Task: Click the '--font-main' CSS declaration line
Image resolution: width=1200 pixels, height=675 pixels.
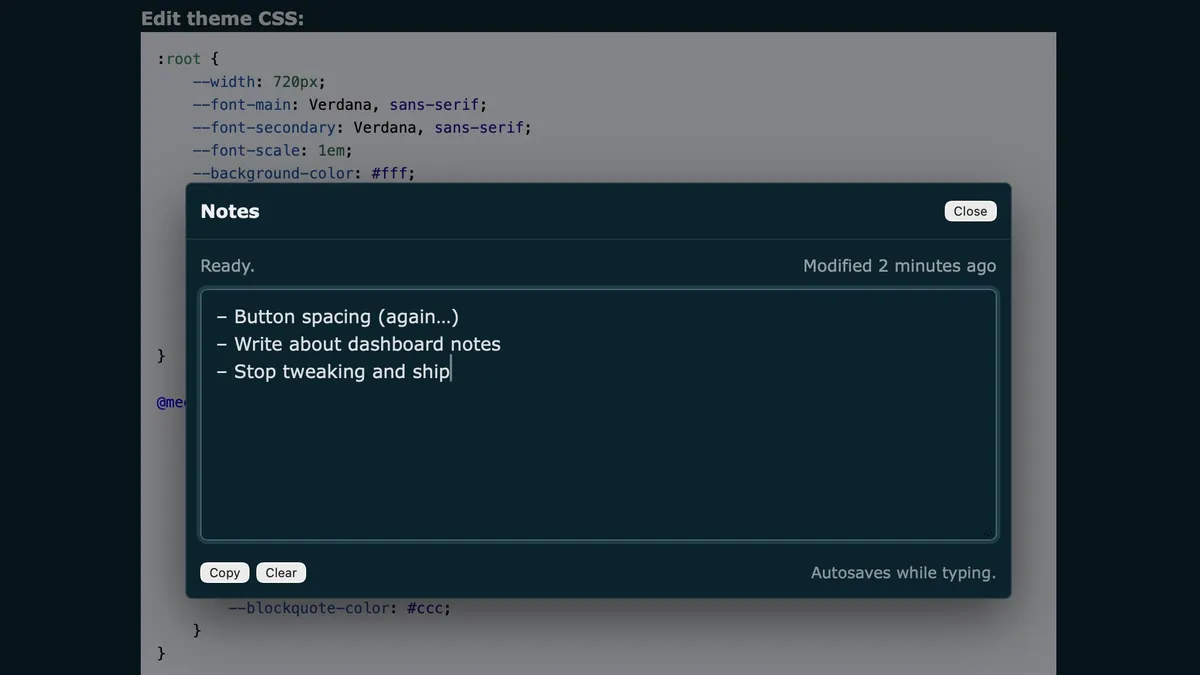Action: (340, 105)
